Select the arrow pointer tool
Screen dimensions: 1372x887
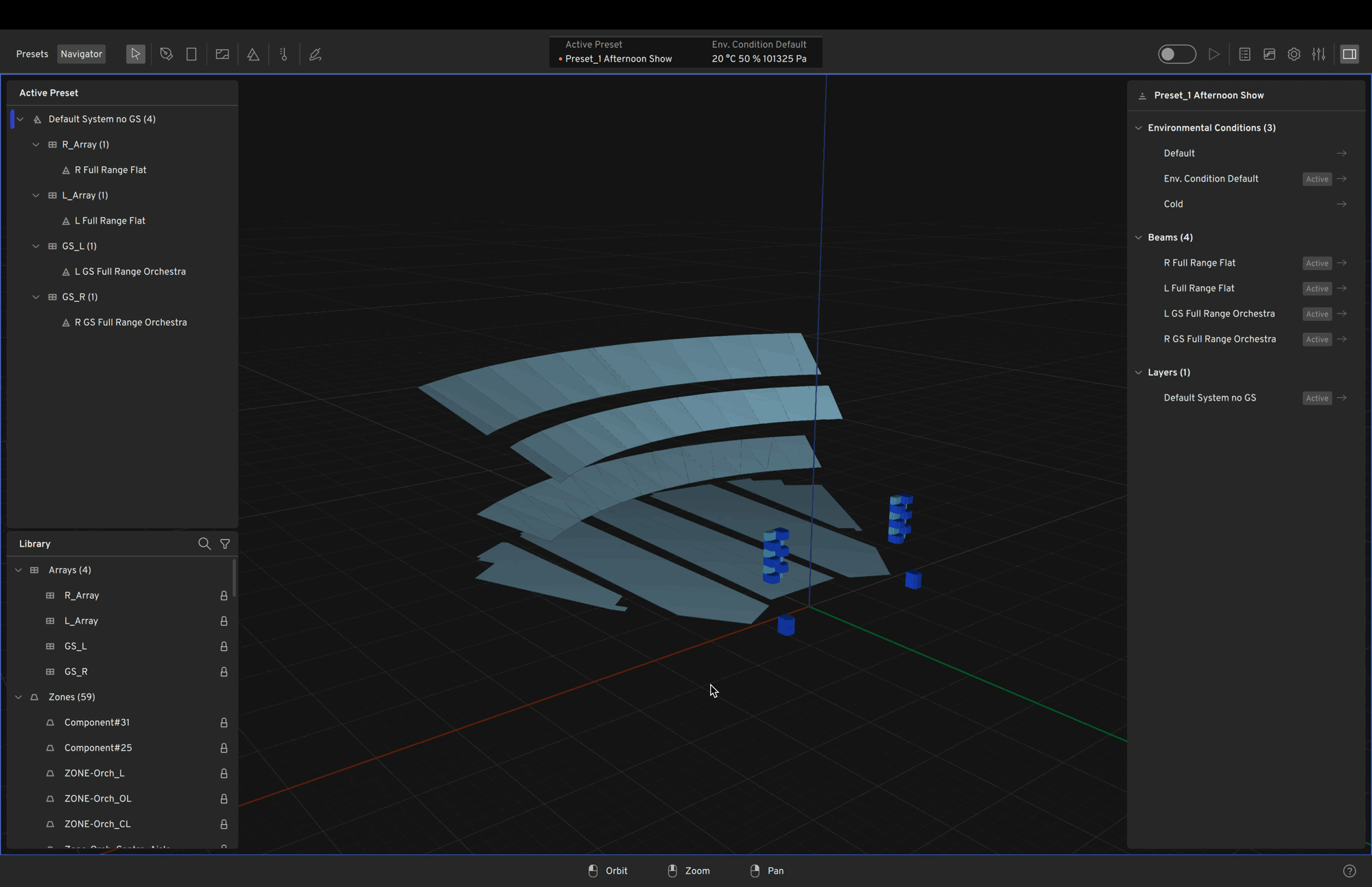pos(135,54)
